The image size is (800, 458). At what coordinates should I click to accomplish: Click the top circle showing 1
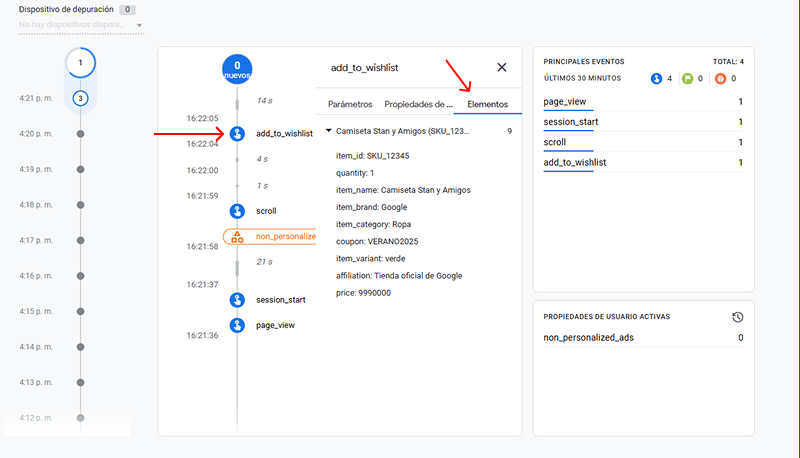pos(80,63)
